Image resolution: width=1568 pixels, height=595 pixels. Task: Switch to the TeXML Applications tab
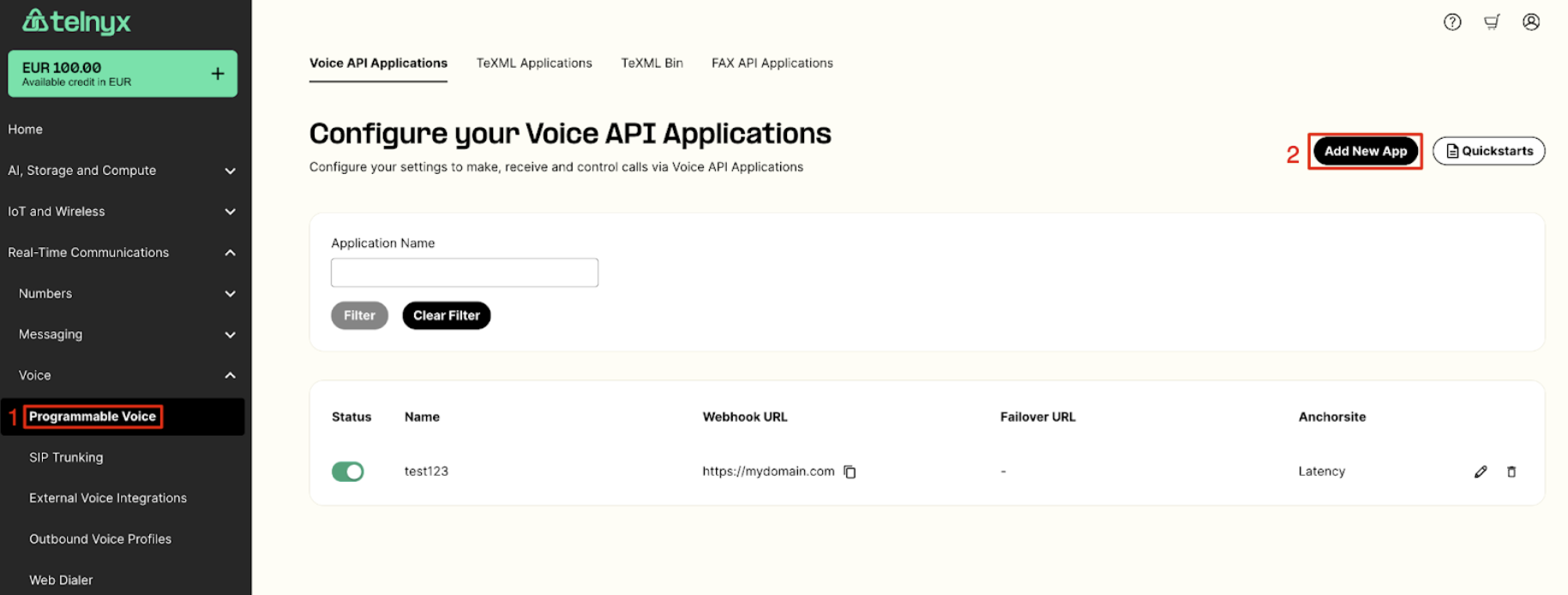pos(533,63)
